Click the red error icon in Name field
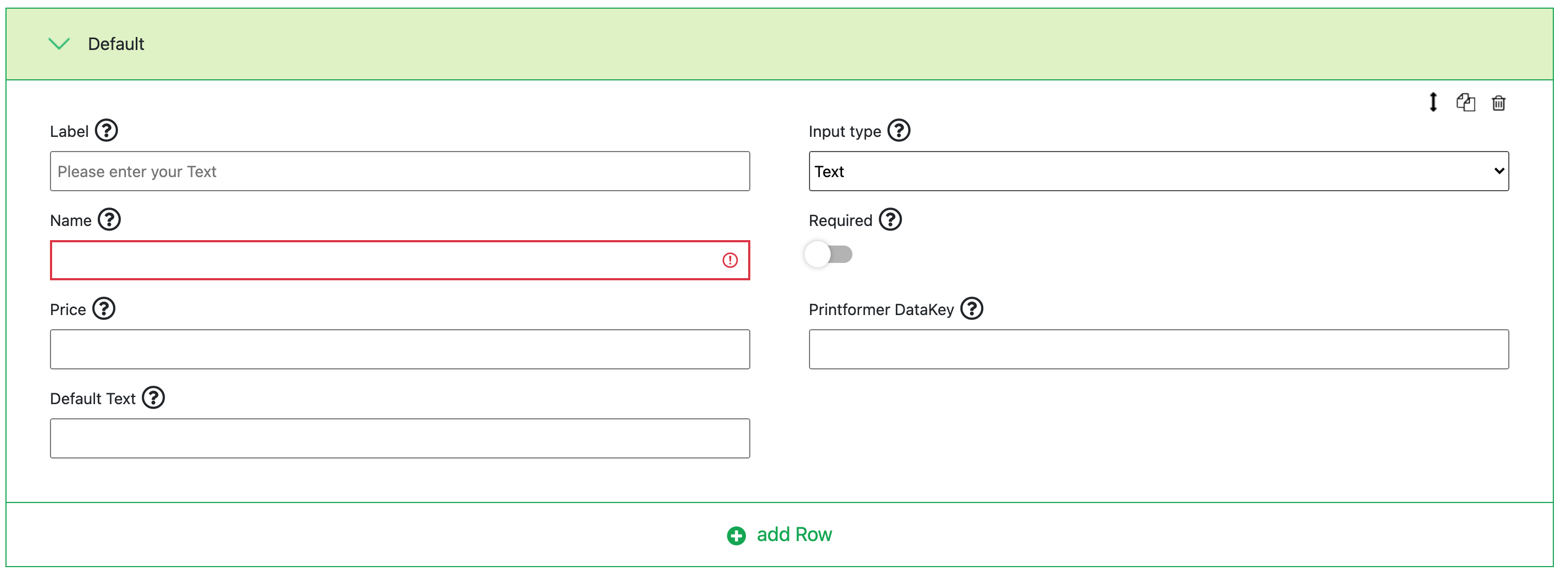Screen dimensions: 1568x578 (730, 261)
